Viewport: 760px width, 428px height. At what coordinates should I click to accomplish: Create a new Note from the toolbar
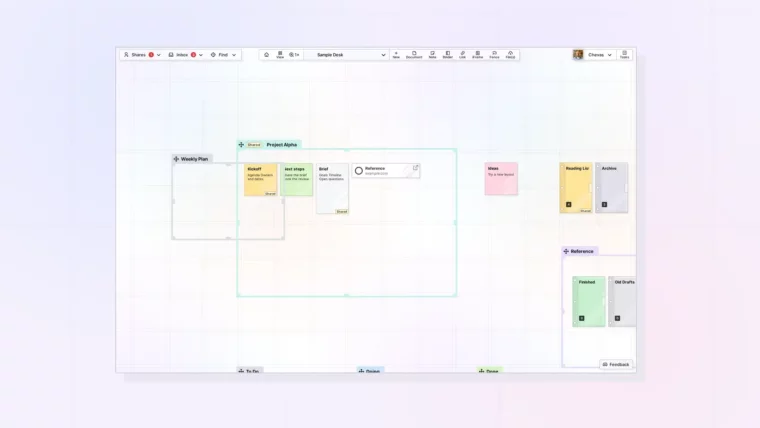pyautogui.click(x=432, y=55)
